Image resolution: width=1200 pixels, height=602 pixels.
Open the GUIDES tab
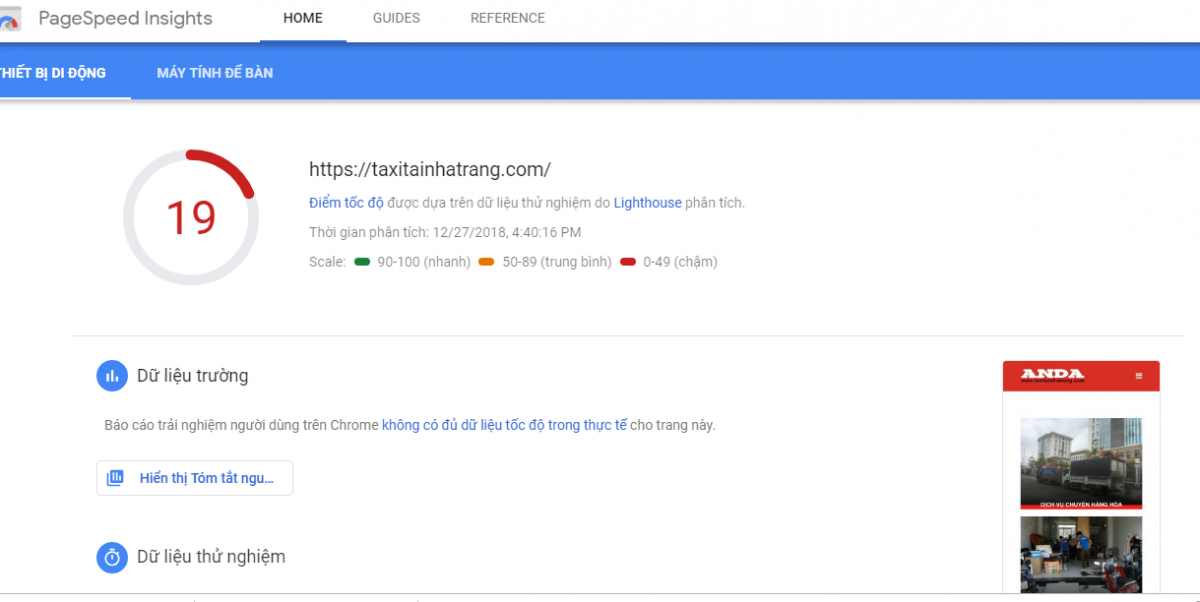(396, 18)
